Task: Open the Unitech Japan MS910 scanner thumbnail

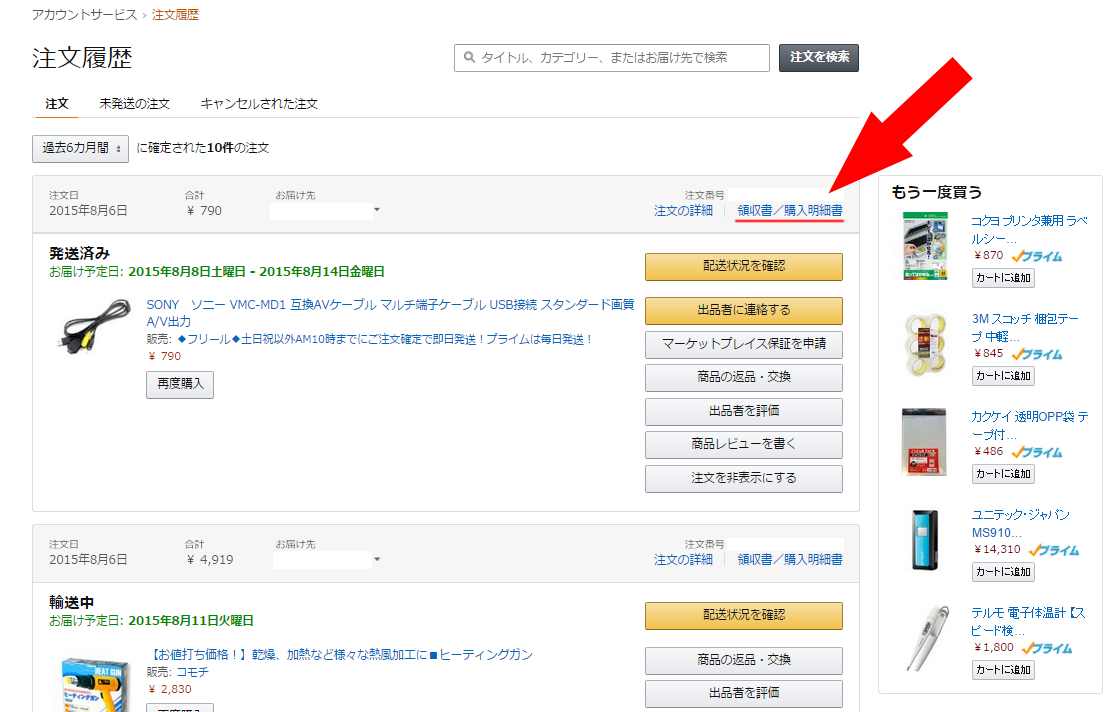Action: [x=925, y=540]
